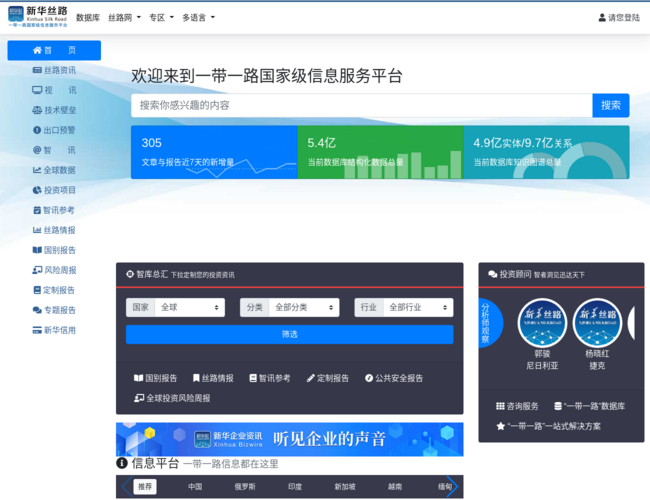Screen dimensions: 650x500
Task: Open the 全球投资风险周报 link
Action: (172, 398)
